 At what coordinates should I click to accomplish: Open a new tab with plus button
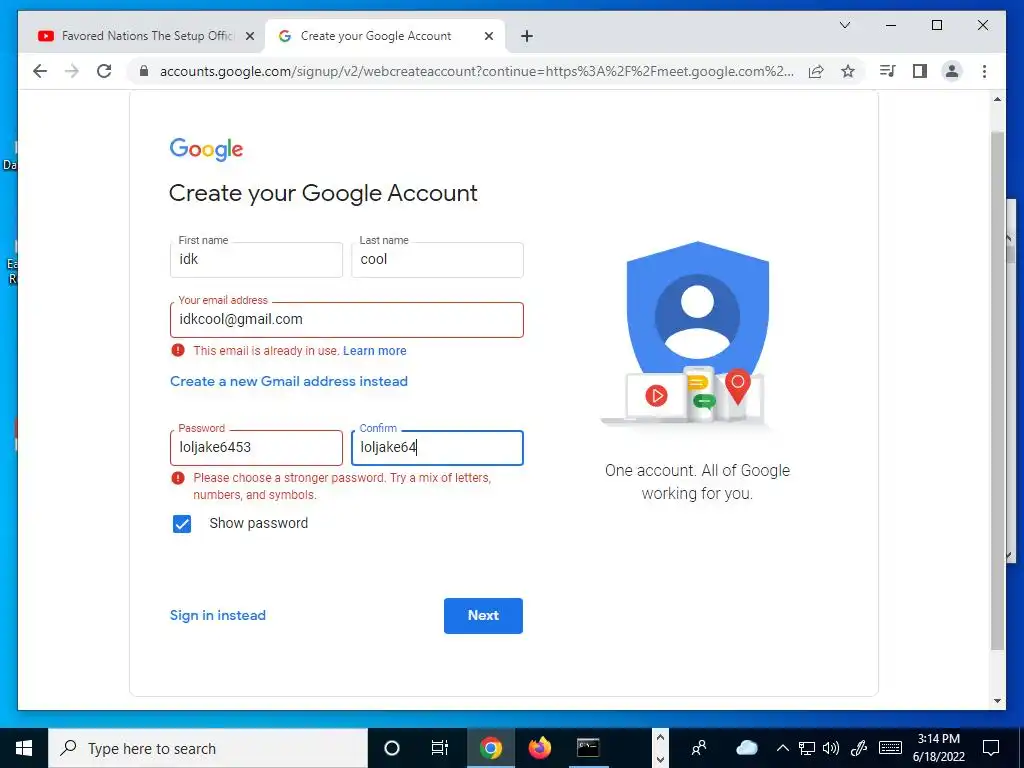point(527,36)
